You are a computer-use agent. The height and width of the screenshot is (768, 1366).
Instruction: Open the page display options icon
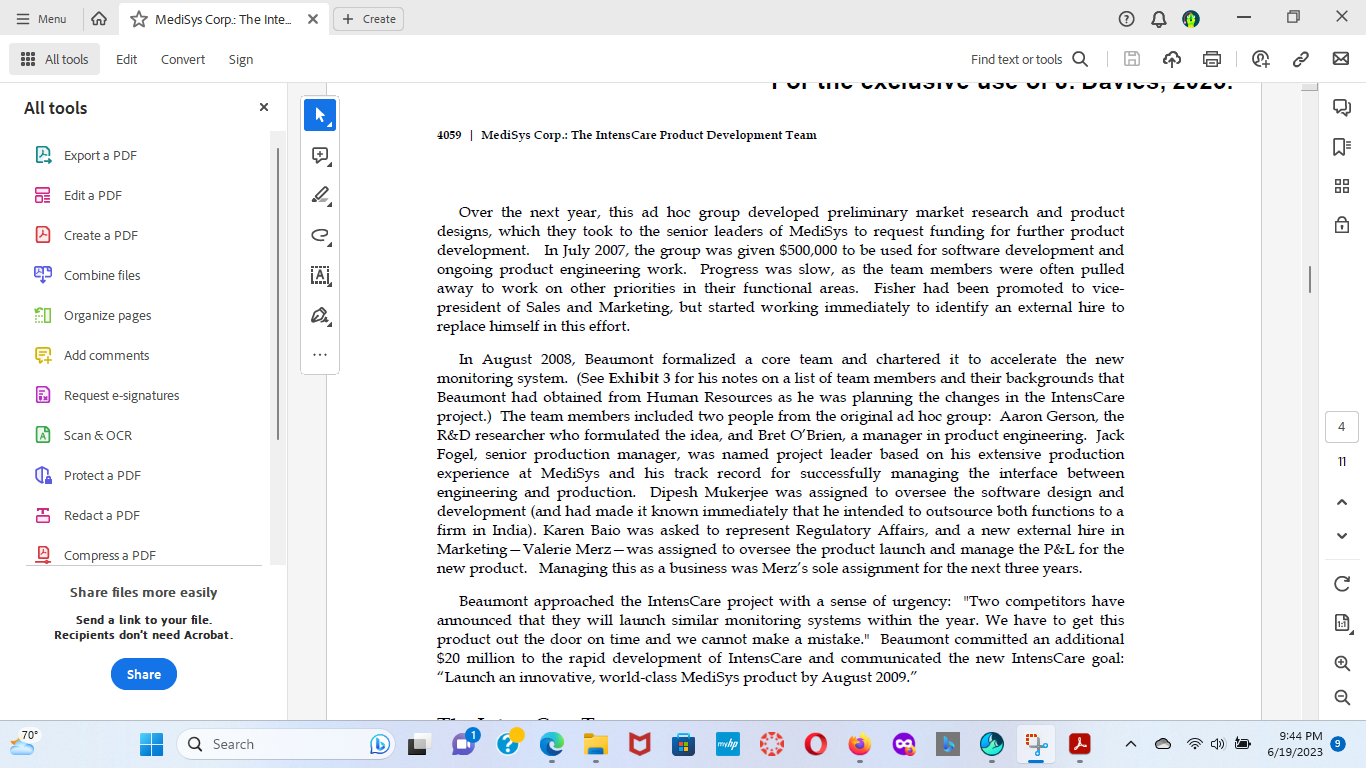(1341, 623)
